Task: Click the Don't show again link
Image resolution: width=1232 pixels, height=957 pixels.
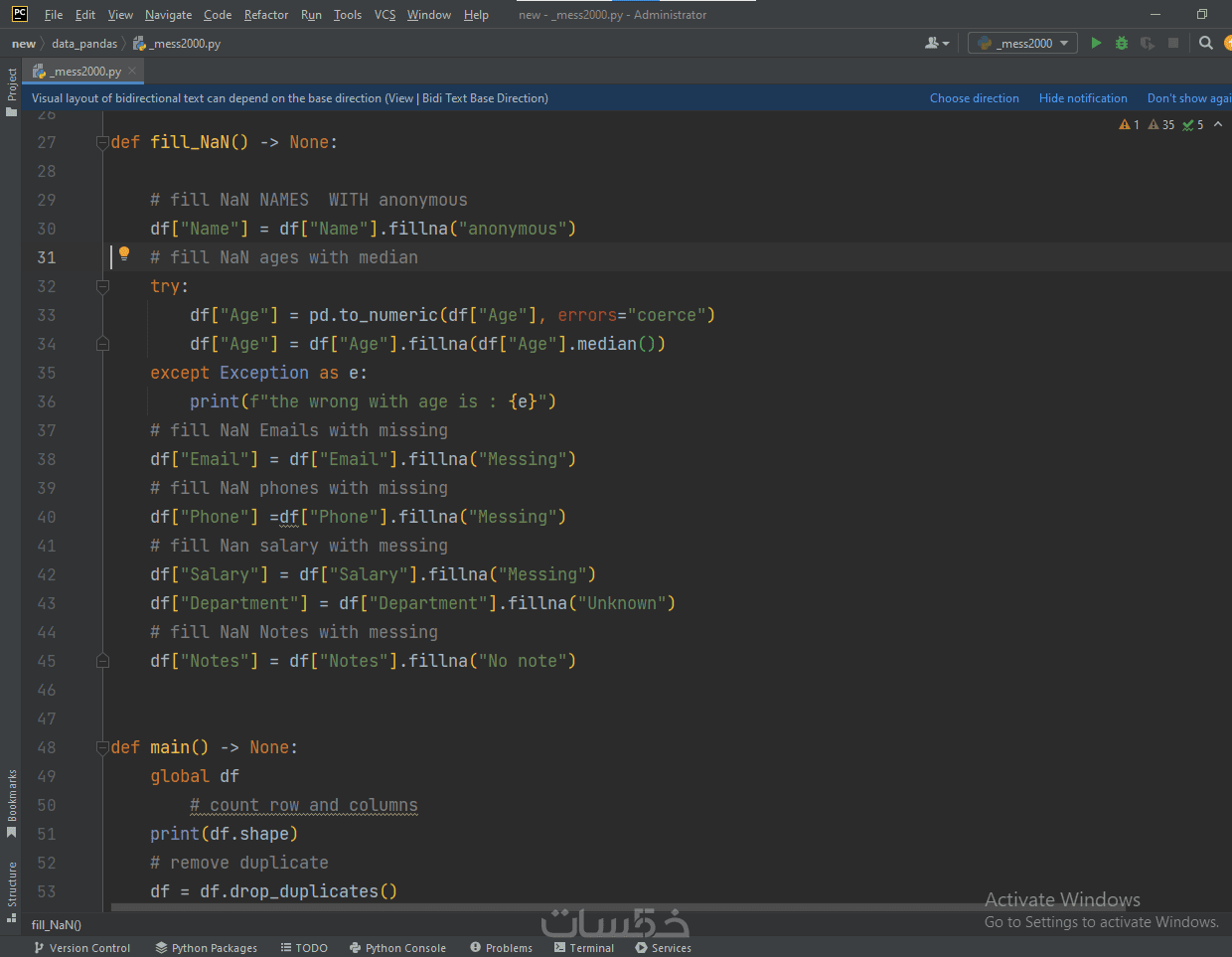Action: click(x=1189, y=98)
